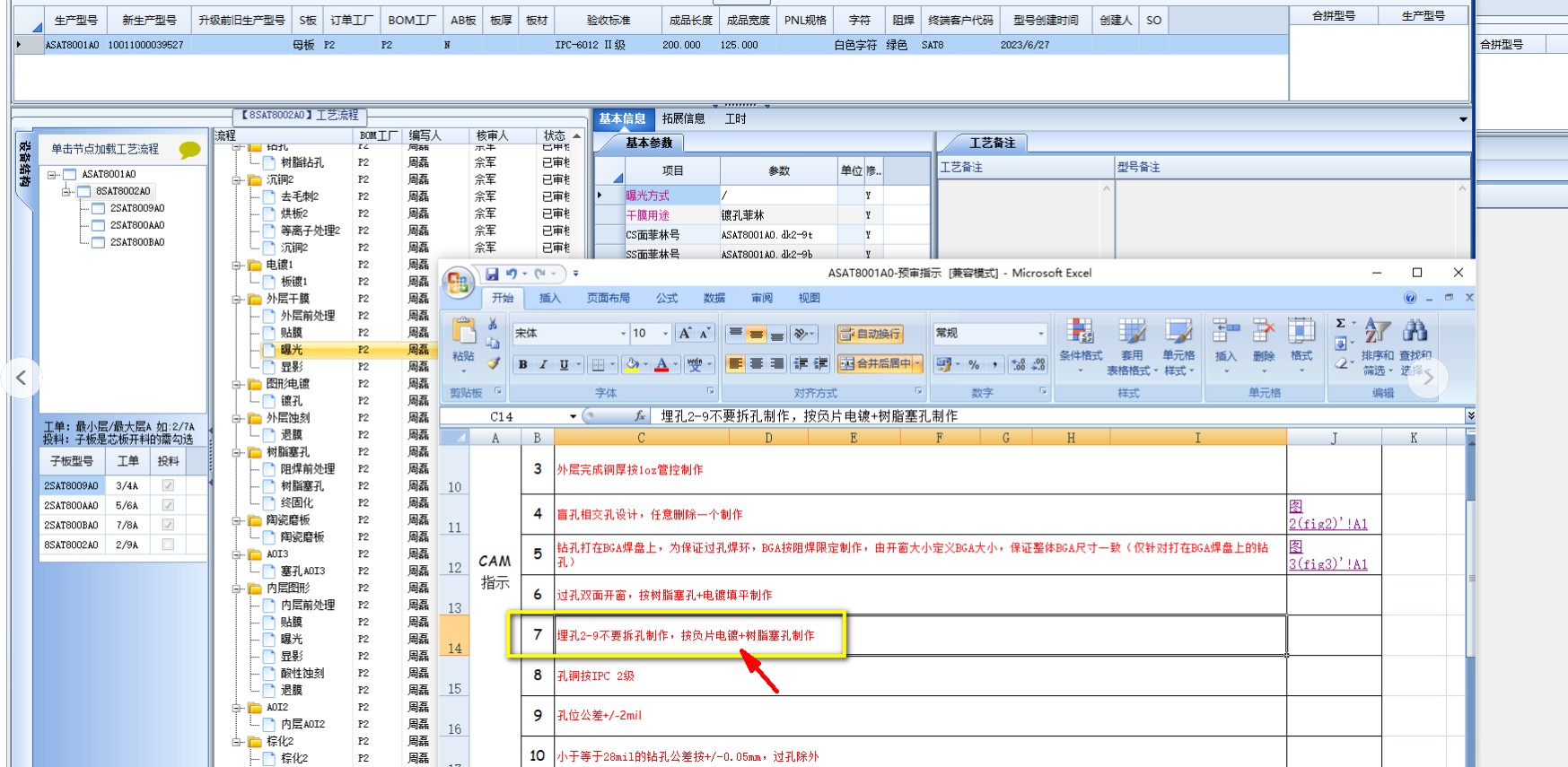Click the formula bar text field
1568x767 pixels.
coord(1059,416)
